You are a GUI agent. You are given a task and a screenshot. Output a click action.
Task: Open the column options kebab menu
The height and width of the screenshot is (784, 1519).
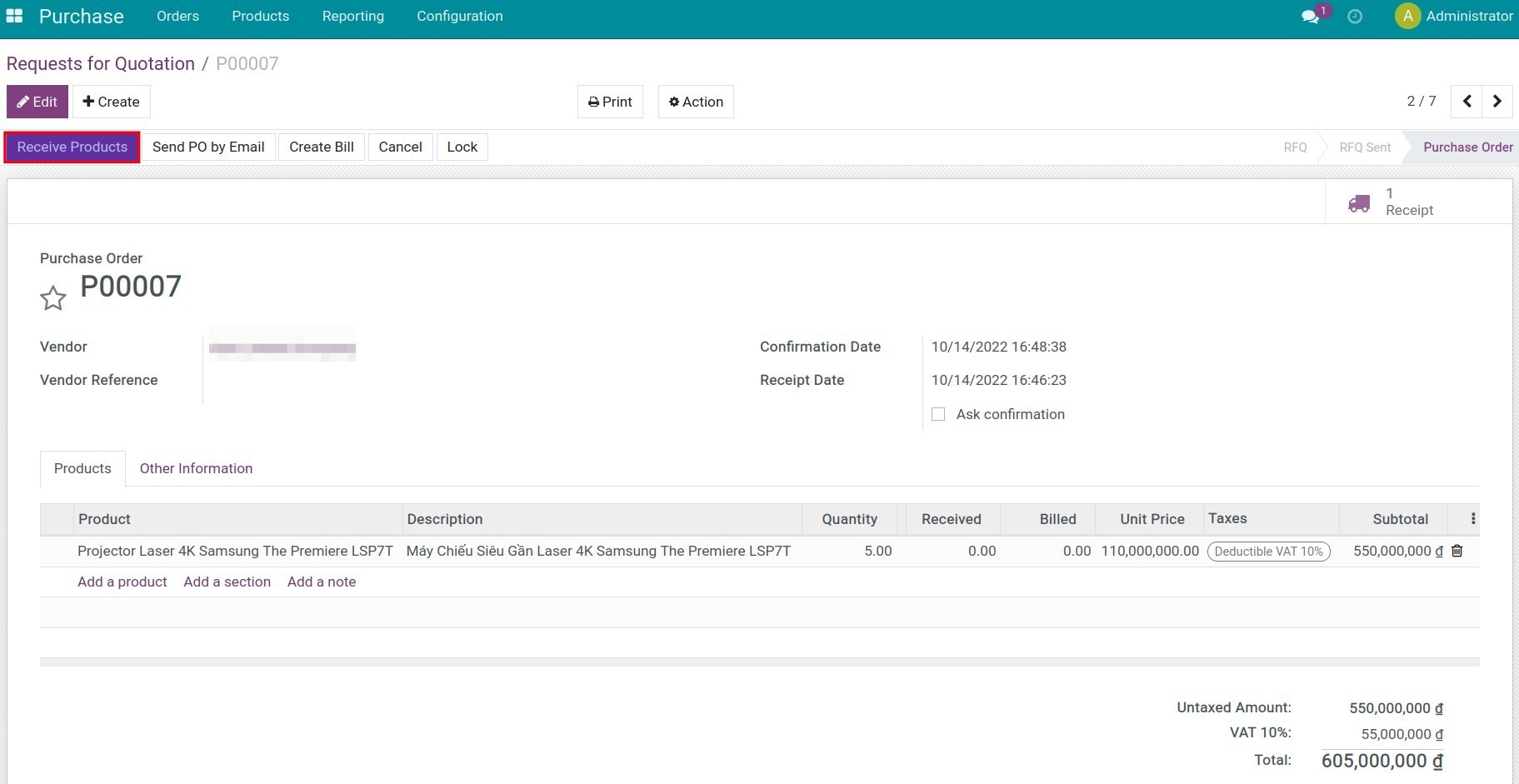click(1473, 519)
